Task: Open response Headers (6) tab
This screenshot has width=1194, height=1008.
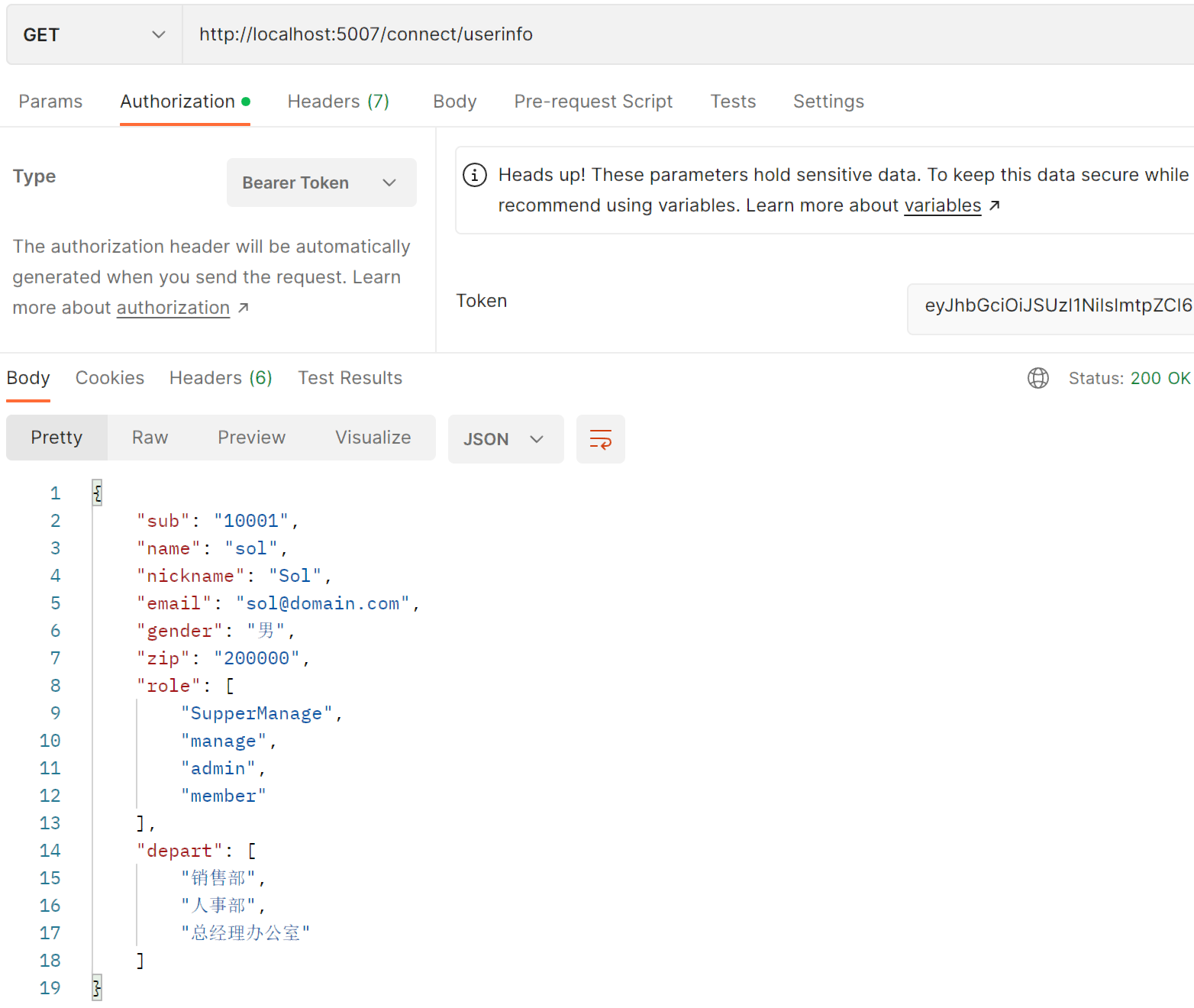Action: 221,378
